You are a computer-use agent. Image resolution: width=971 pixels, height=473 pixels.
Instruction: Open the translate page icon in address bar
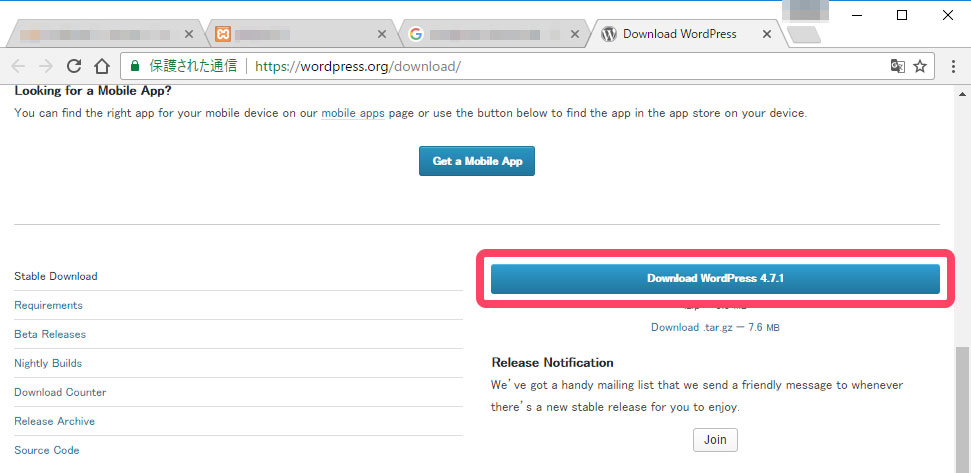(x=897, y=66)
